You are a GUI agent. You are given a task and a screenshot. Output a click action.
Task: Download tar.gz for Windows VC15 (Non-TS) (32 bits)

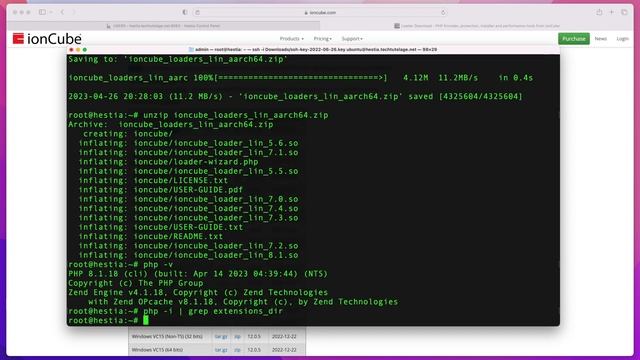point(221,337)
